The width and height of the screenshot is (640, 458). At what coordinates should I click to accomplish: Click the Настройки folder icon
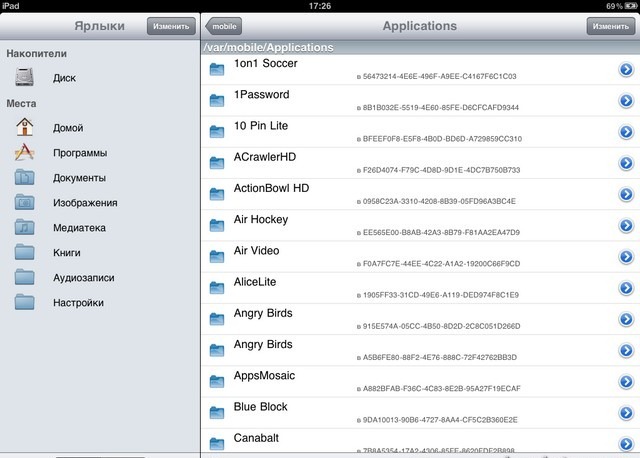click(x=24, y=302)
